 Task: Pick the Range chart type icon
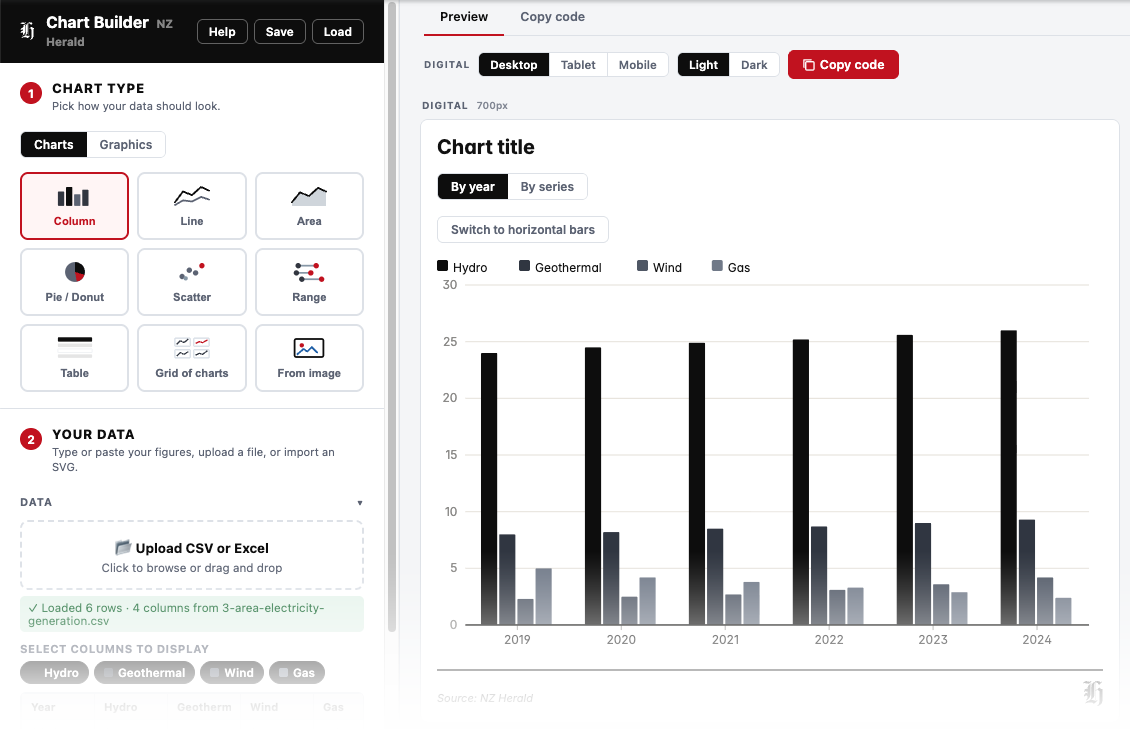click(309, 272)
